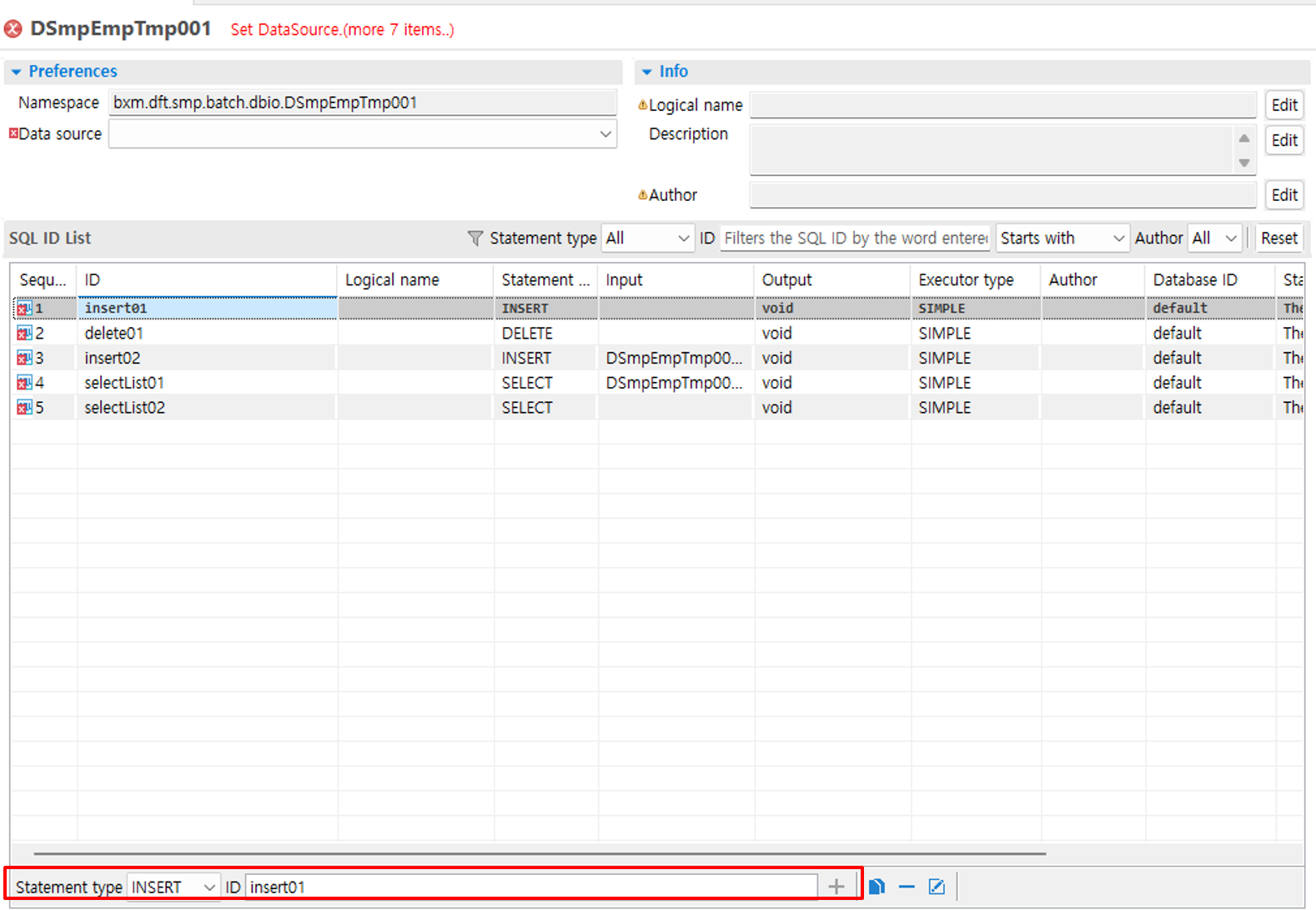Viewport: 1316px width, 910px height.
Task: Click the SIMPLE executor cell of delete01
Action: click(x=976, y=334)
